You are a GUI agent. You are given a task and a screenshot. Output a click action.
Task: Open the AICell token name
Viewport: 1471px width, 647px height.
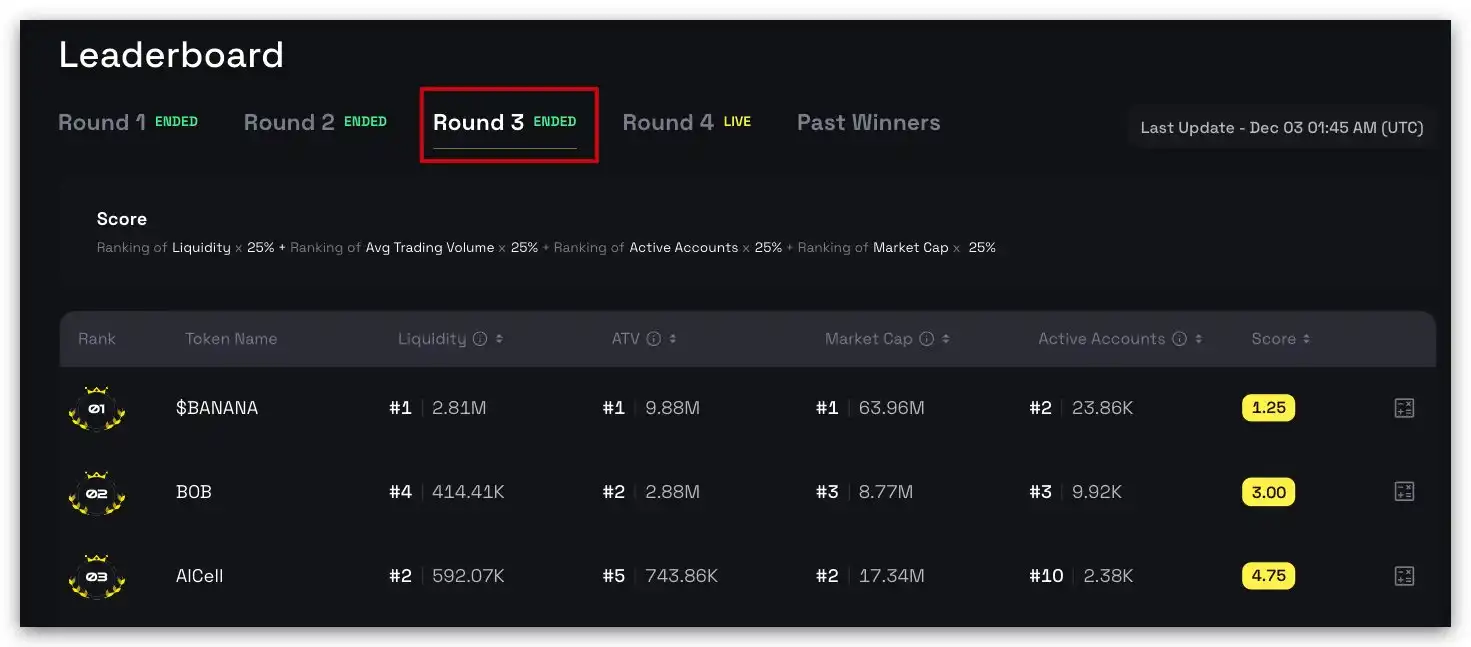click(200, 576)
